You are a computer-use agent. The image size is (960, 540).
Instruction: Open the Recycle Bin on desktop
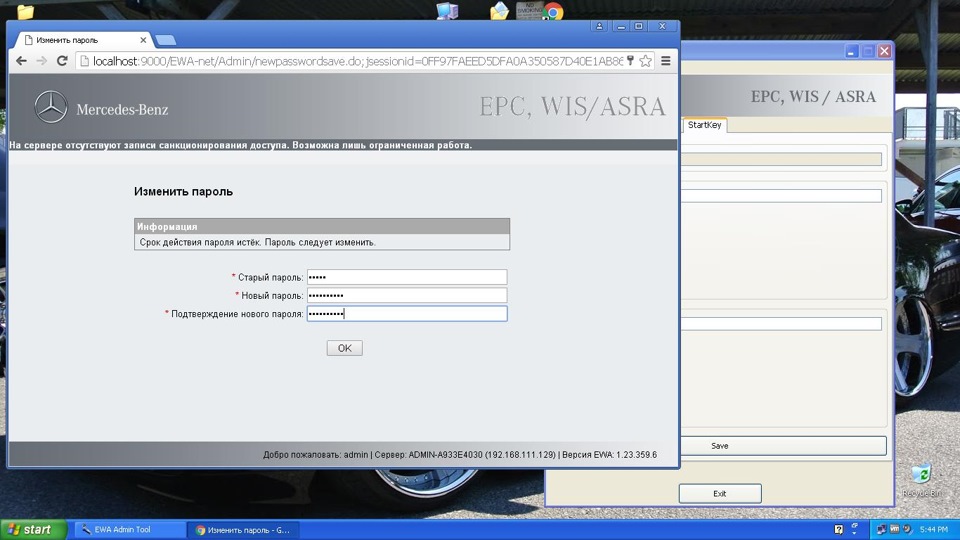[921, 479]
